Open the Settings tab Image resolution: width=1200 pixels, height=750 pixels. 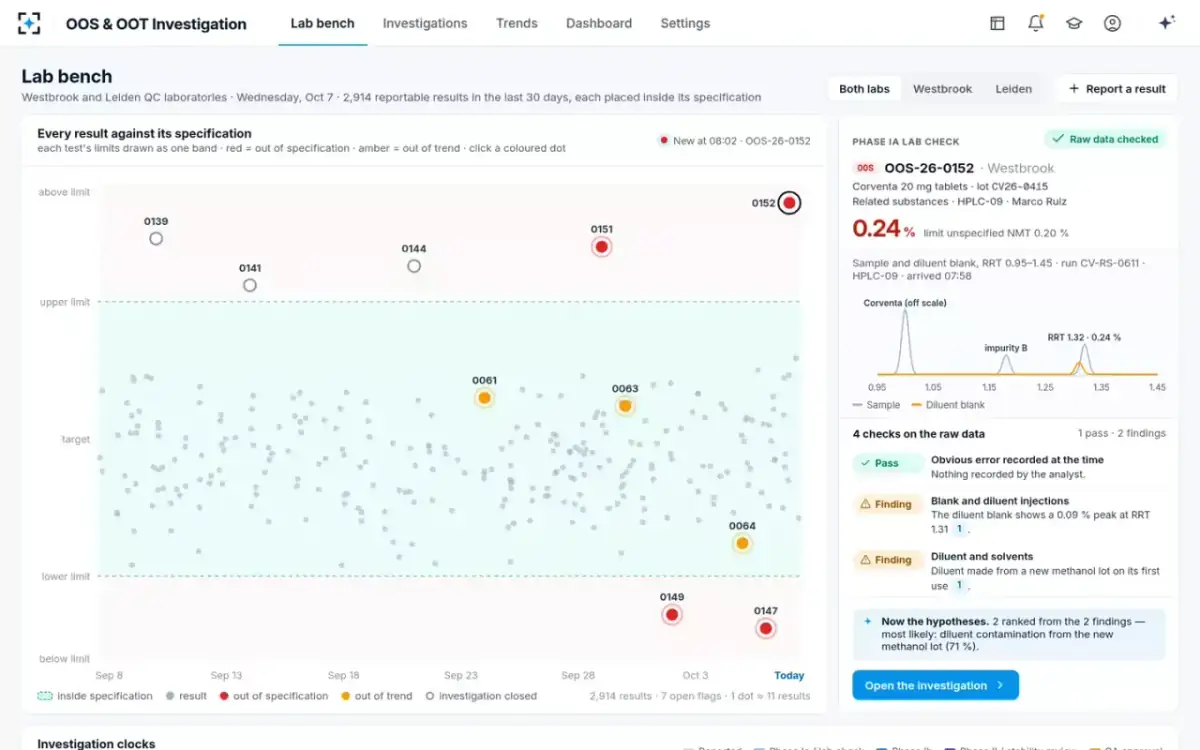click(685, 23)
